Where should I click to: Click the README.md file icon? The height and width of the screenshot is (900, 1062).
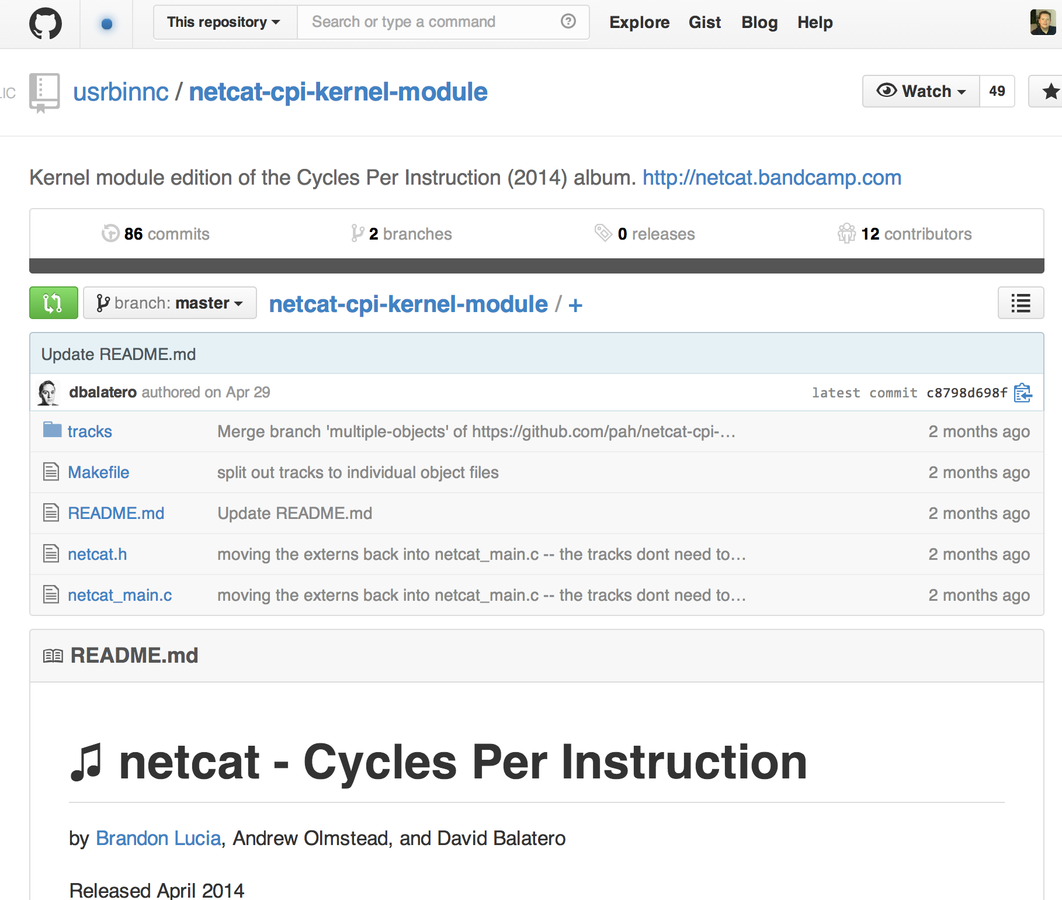(51, 513)
